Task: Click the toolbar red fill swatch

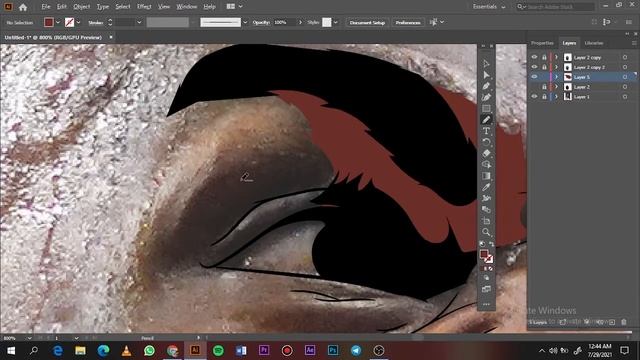Action: [484, 254]
